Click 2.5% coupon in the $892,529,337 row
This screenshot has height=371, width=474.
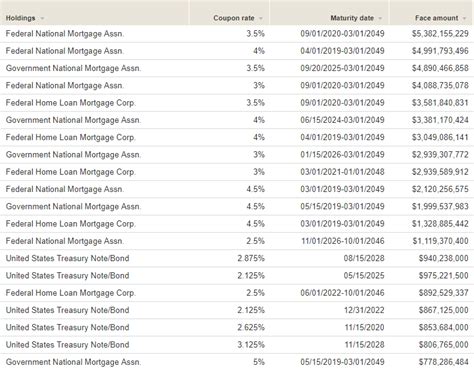(256, 293)
